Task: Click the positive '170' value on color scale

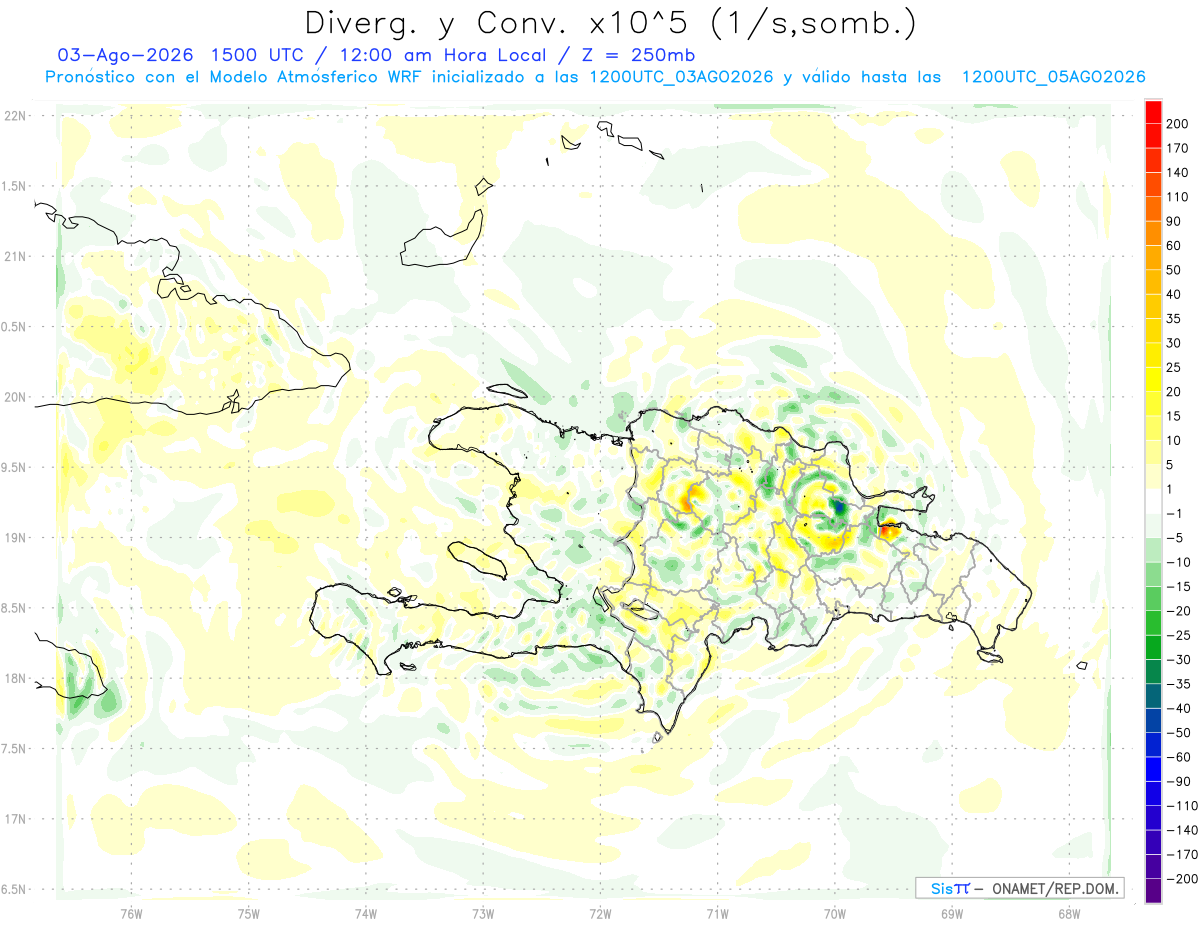Action: tap(1177, 148)
